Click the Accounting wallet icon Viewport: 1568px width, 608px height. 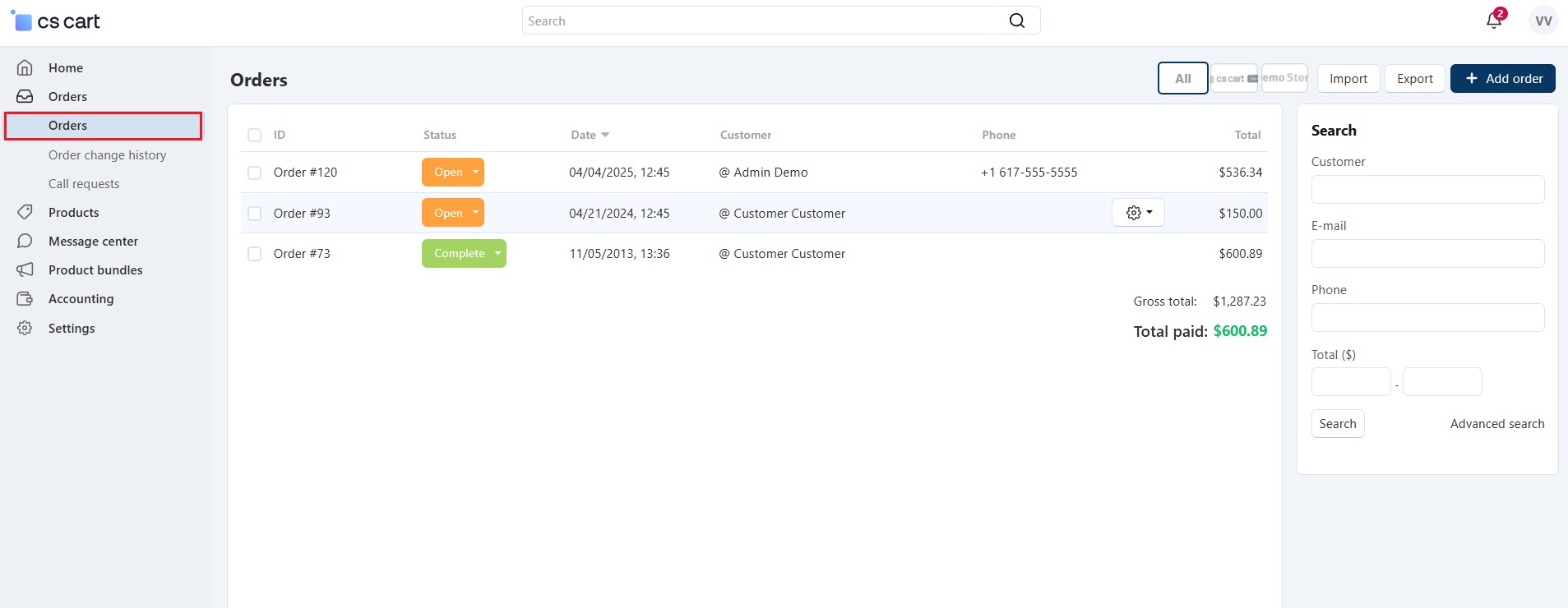(x=25, y=298)
